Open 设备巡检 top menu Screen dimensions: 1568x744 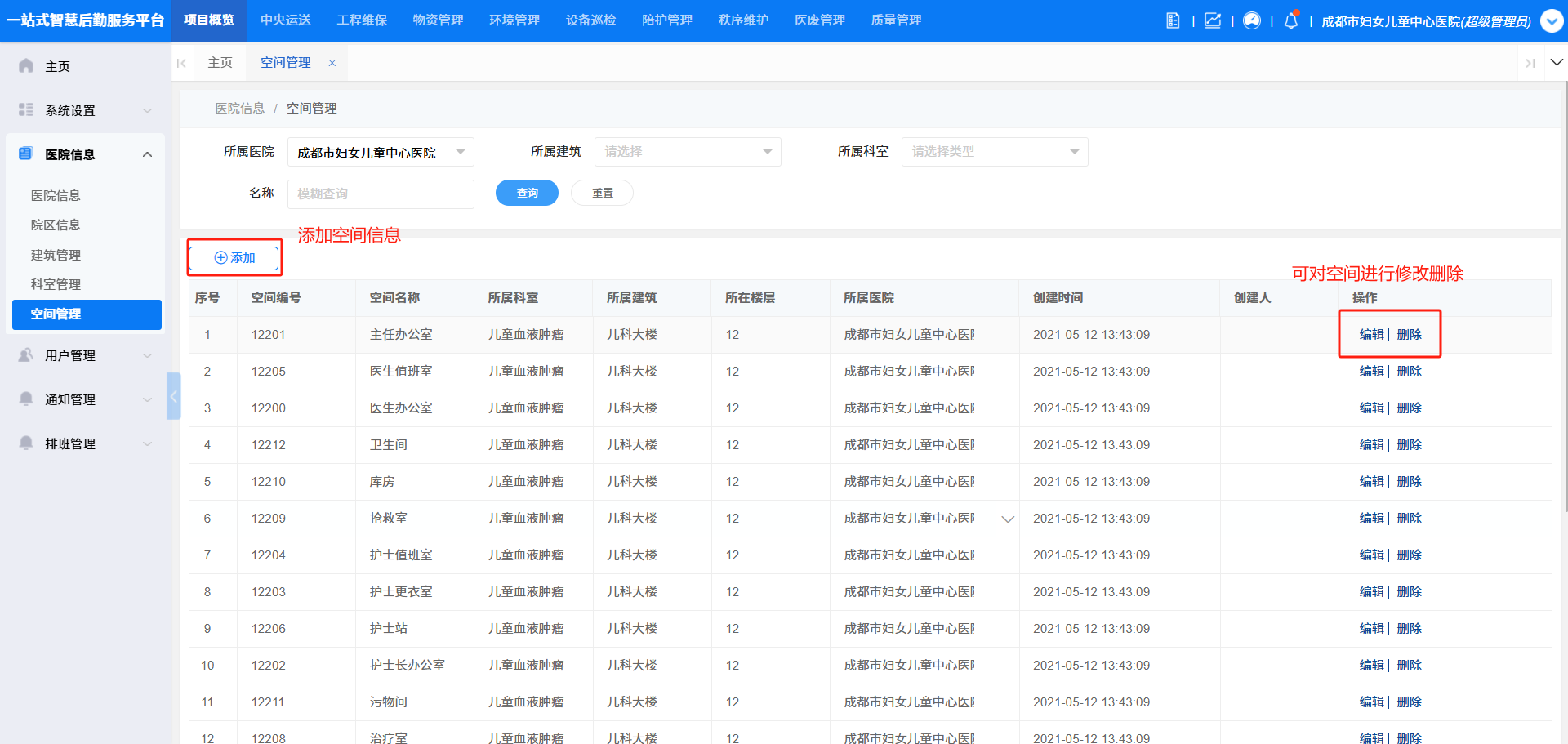(591, 20)
